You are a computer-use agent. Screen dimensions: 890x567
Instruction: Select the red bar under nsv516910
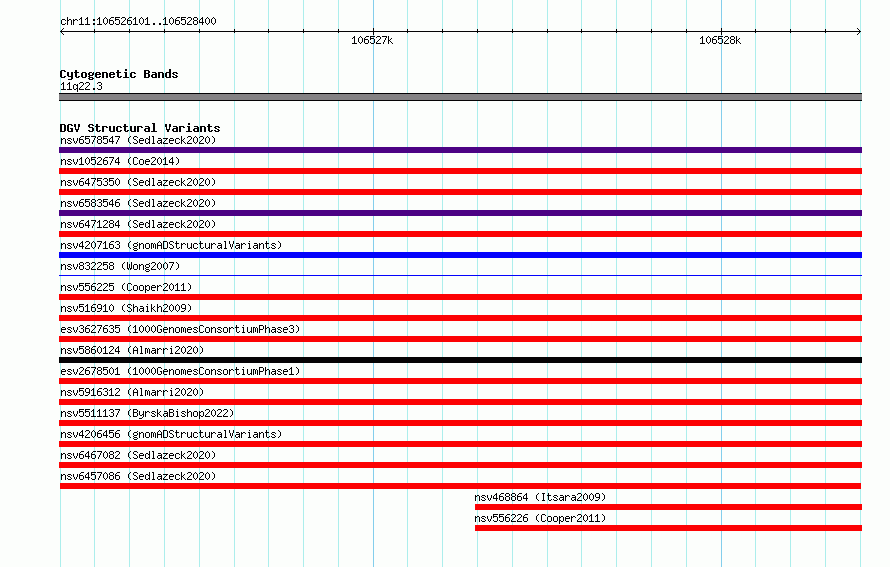click(460, 318)
